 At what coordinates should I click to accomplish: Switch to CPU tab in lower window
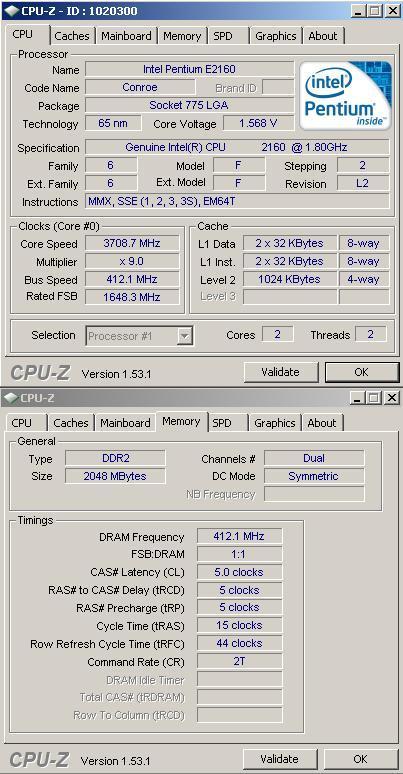pyautogui.click(x=22, y=423)
